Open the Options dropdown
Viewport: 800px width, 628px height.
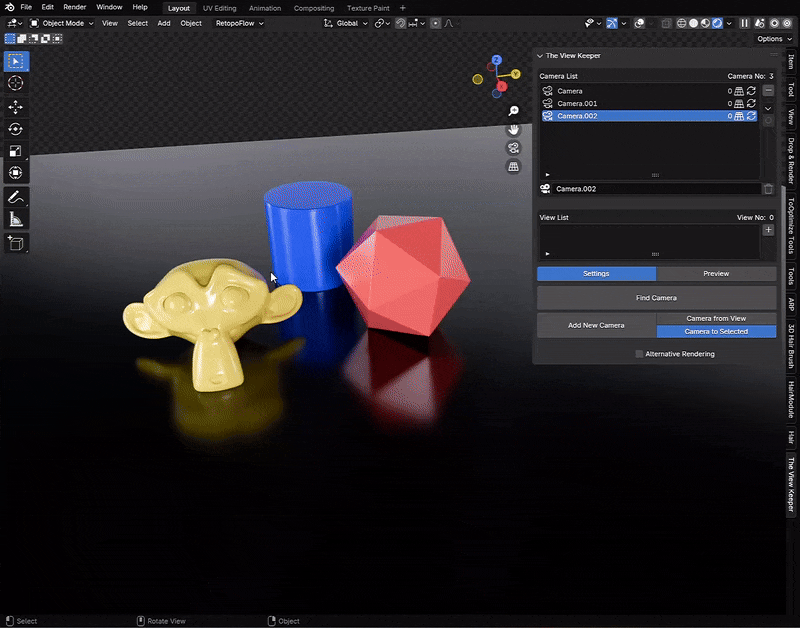click(774, 39)
